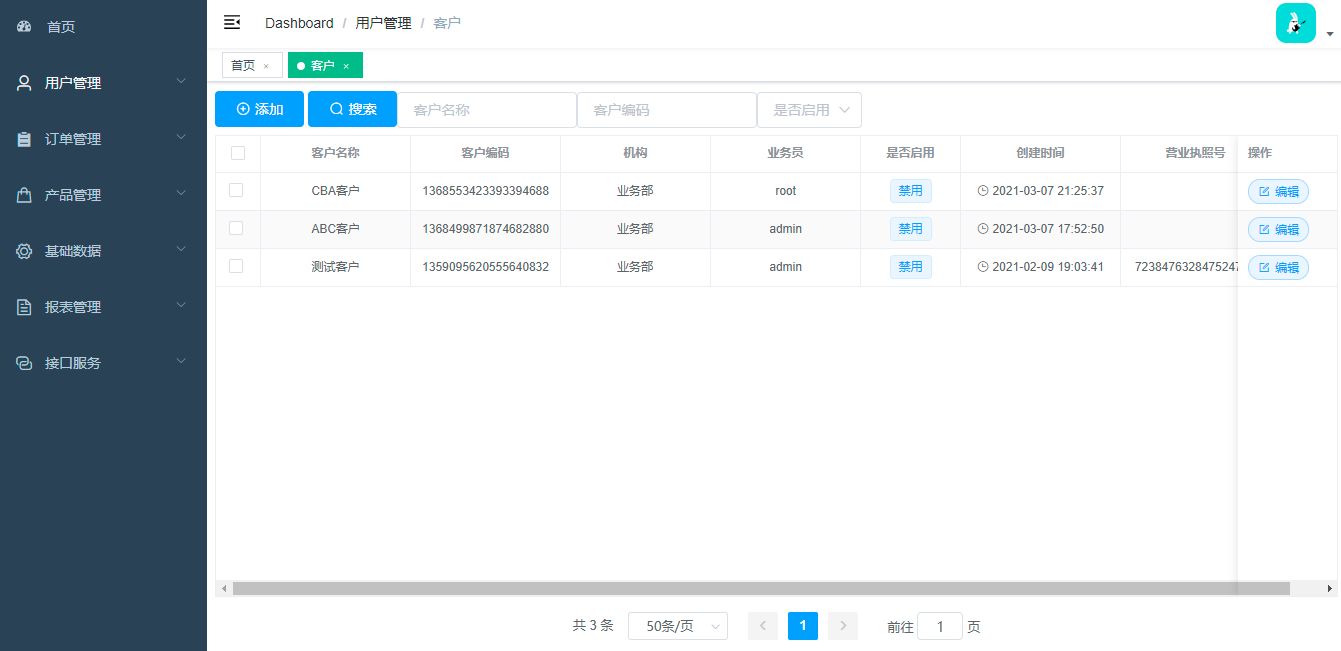Image resolution: width=1341 pixels, height=651 pixels.
Task: Check the CBA客户 row checkbox
Action: [236, 190]
